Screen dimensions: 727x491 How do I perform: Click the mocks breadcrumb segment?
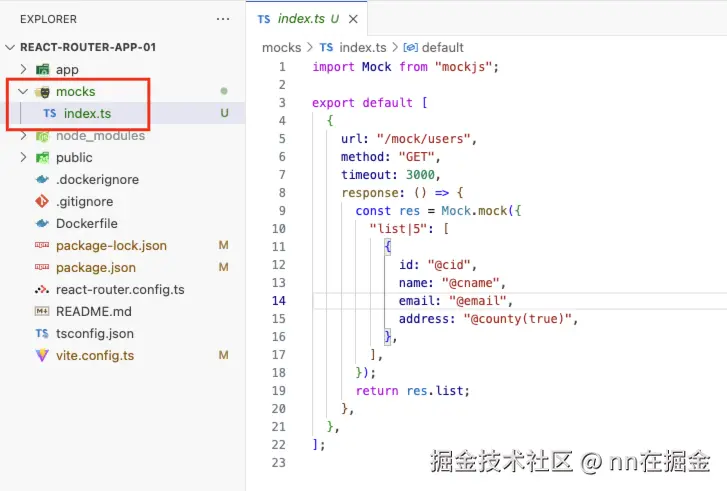[281, 47]
